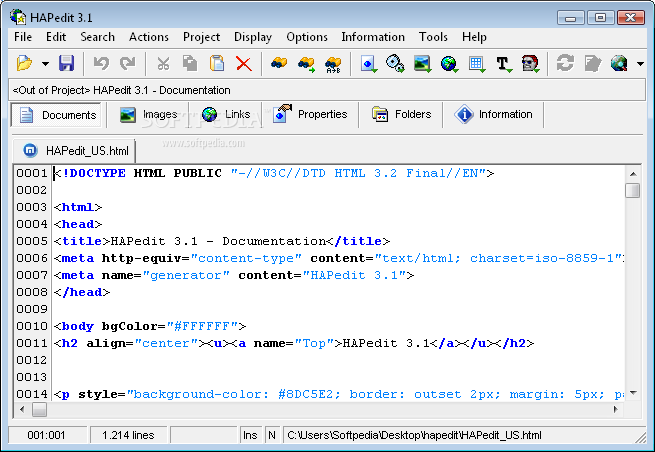Viewport: 655px width, 452px height.
Task: Switch to the Information panel tab
Action: point(494,114)
